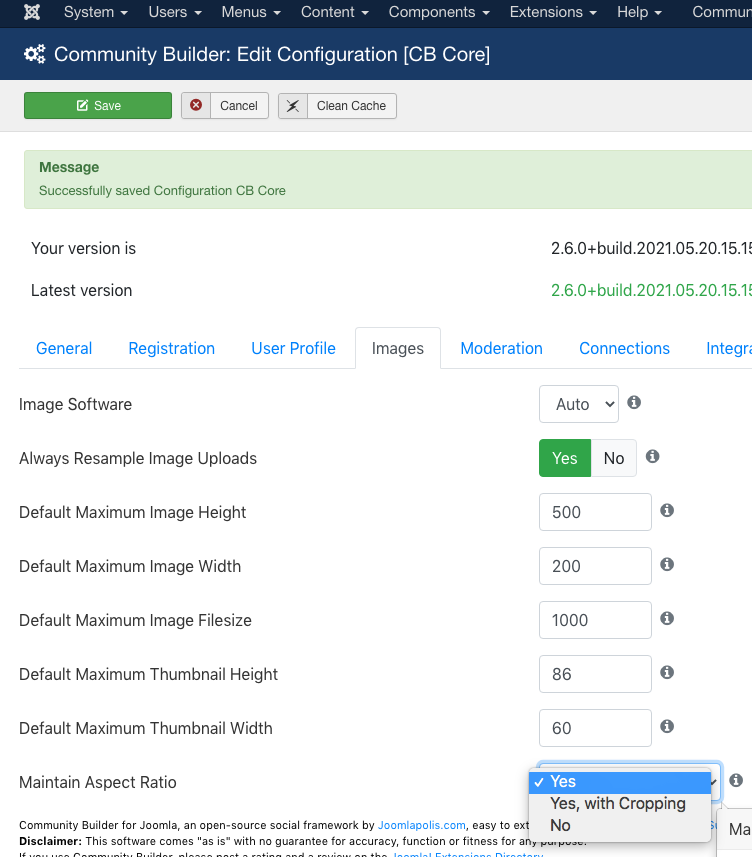Open the Image Software dropdown
Viewport: 752px width, 857px height.
pos(579,404)
